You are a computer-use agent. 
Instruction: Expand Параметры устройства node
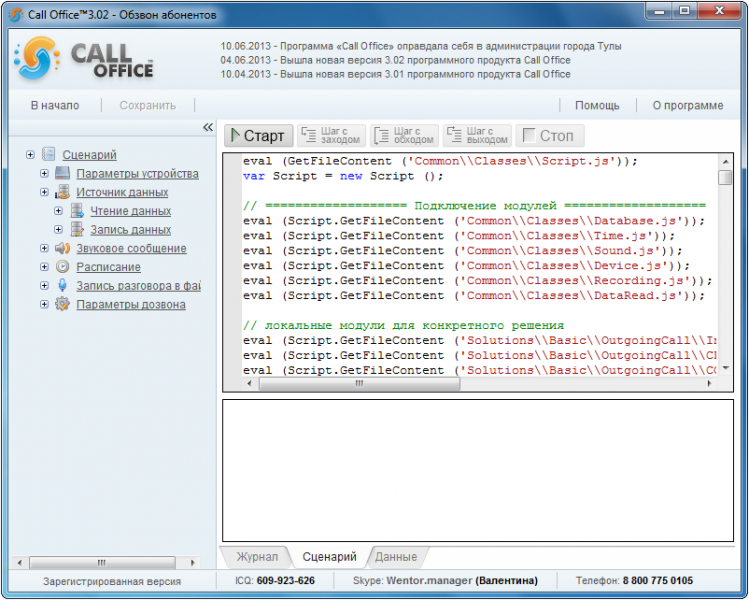coord(44,173)
